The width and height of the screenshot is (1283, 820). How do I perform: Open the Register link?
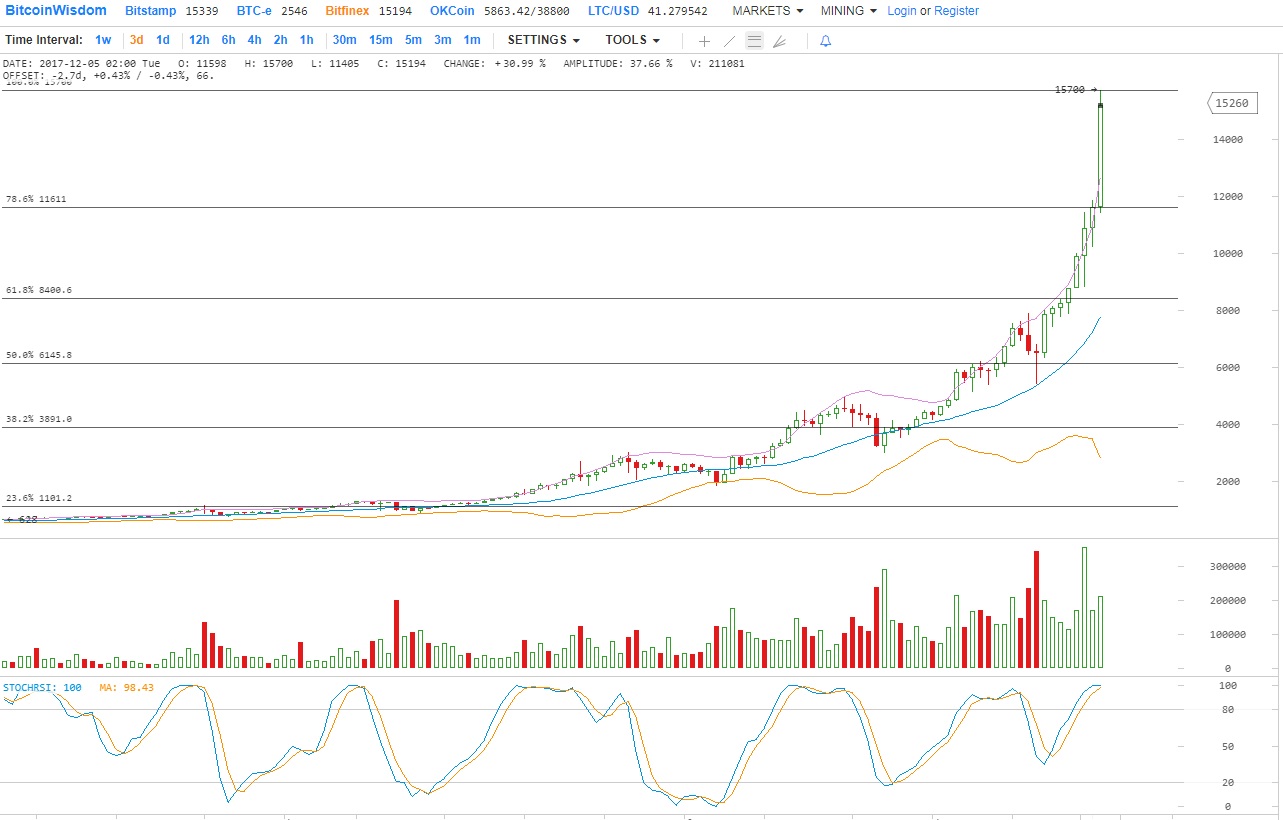956,11
